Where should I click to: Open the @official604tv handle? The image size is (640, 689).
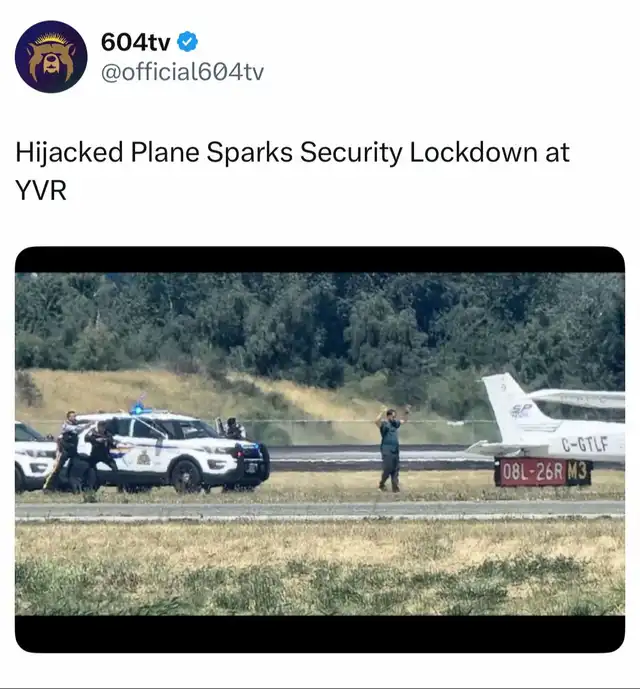(x=182, y=72)
